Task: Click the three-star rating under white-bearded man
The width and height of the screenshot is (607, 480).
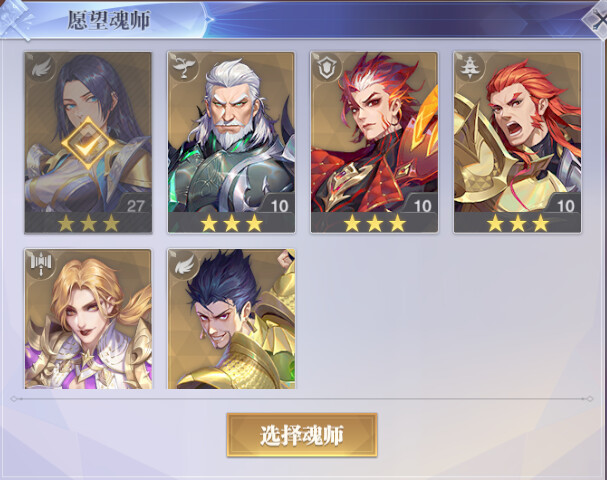Action: click(231, 223)
